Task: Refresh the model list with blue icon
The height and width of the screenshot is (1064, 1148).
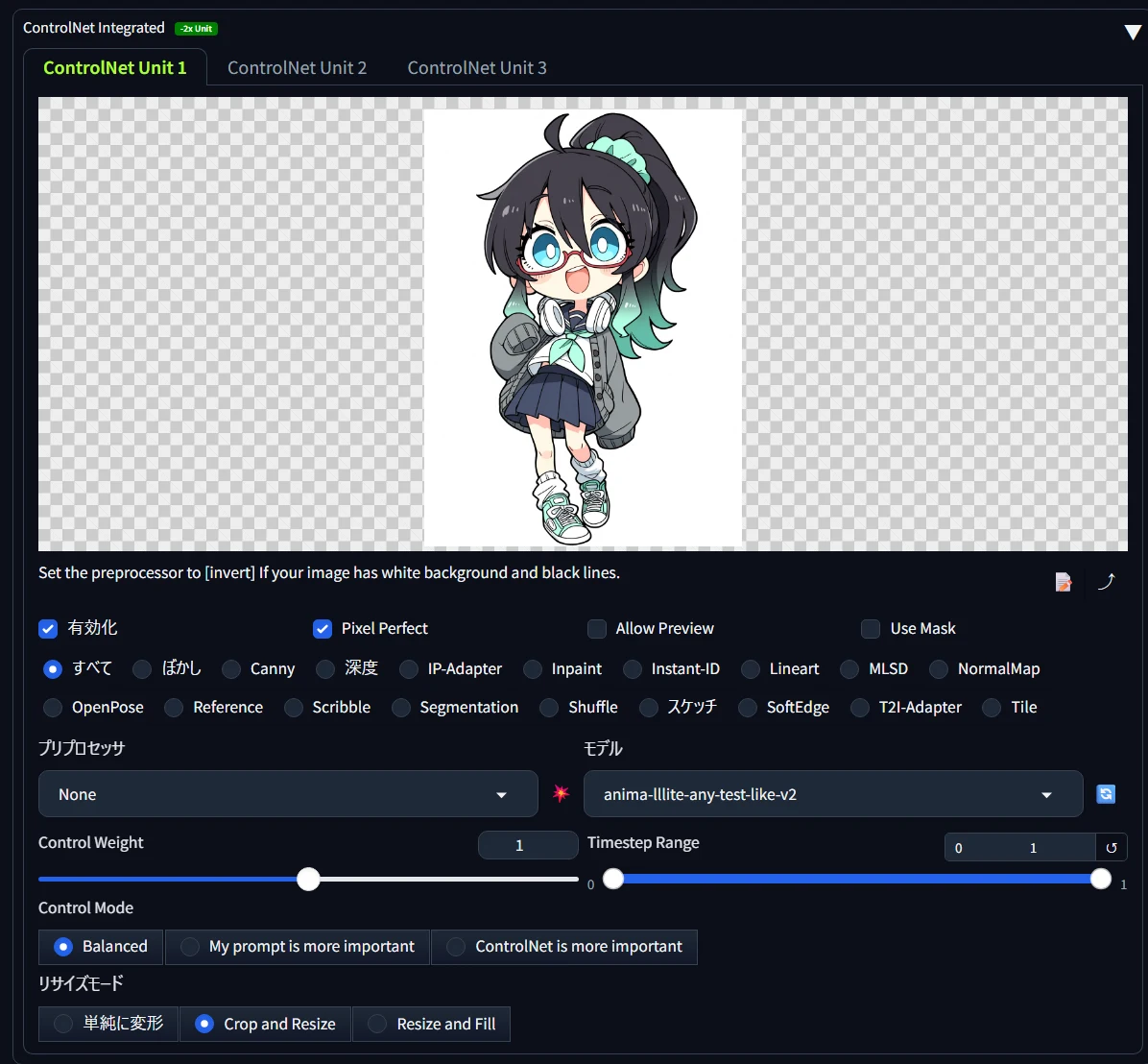Action: point(1106,794)
